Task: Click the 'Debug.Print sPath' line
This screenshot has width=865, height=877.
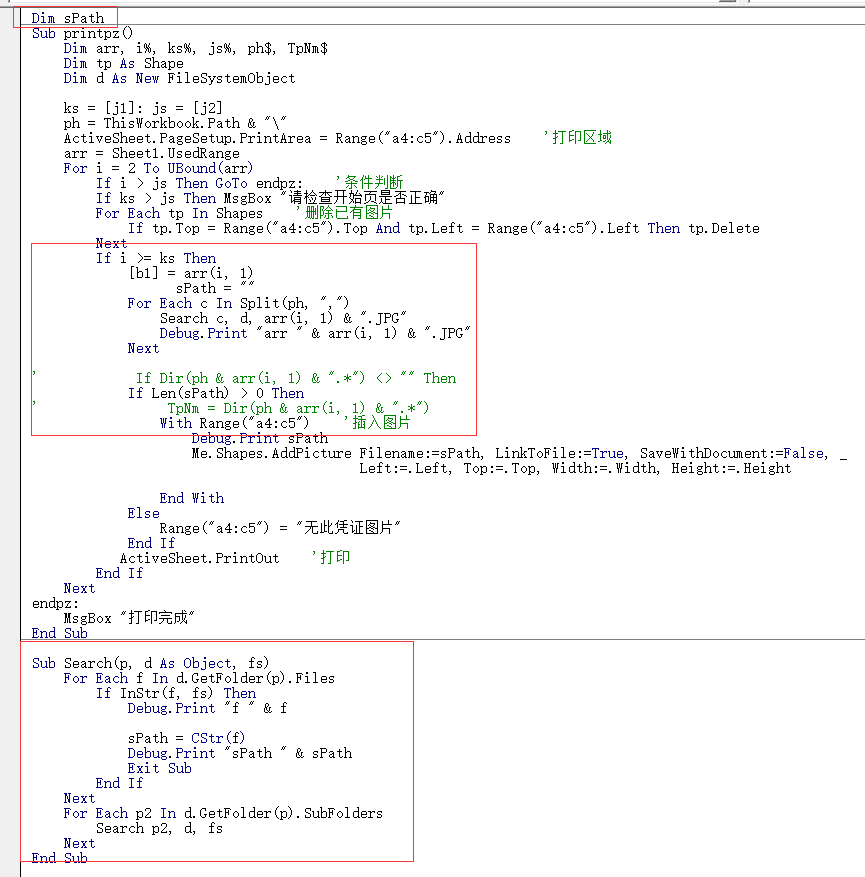Action: pos(259,438)
